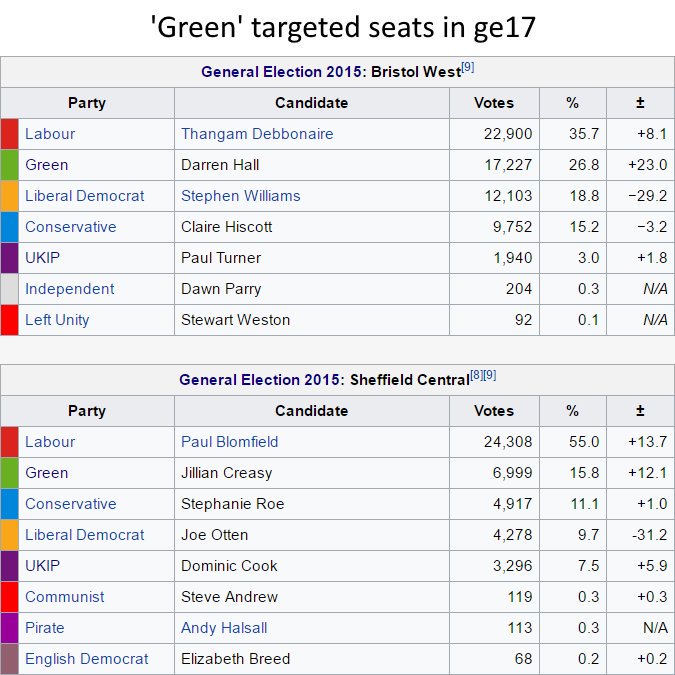The height and width of the screenshot is (675, 675).
Task: Click the magenta Pirate color cell beside Andy Halsall
Action: coord(9,628)
